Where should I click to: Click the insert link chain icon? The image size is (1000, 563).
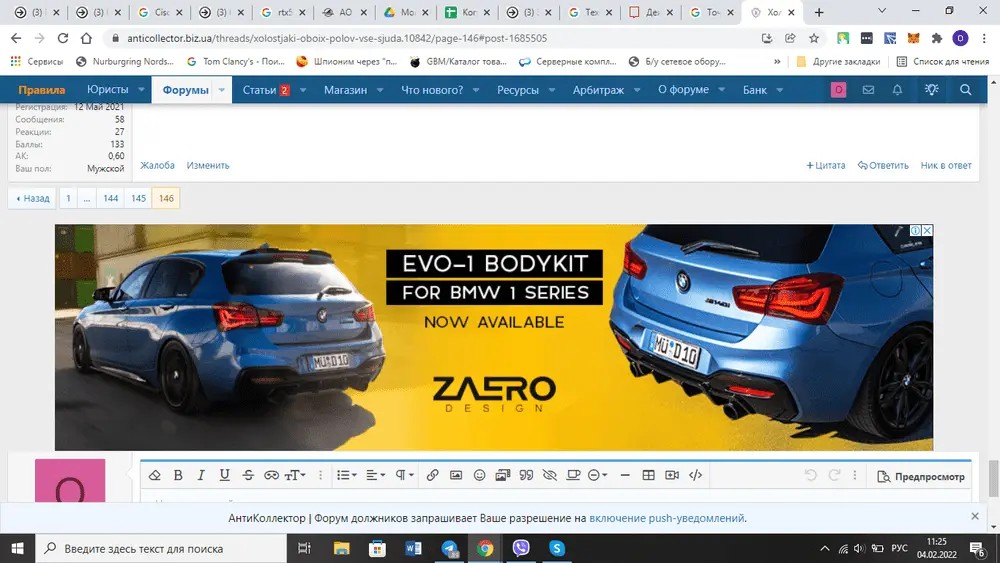click(x=432, y=476)
